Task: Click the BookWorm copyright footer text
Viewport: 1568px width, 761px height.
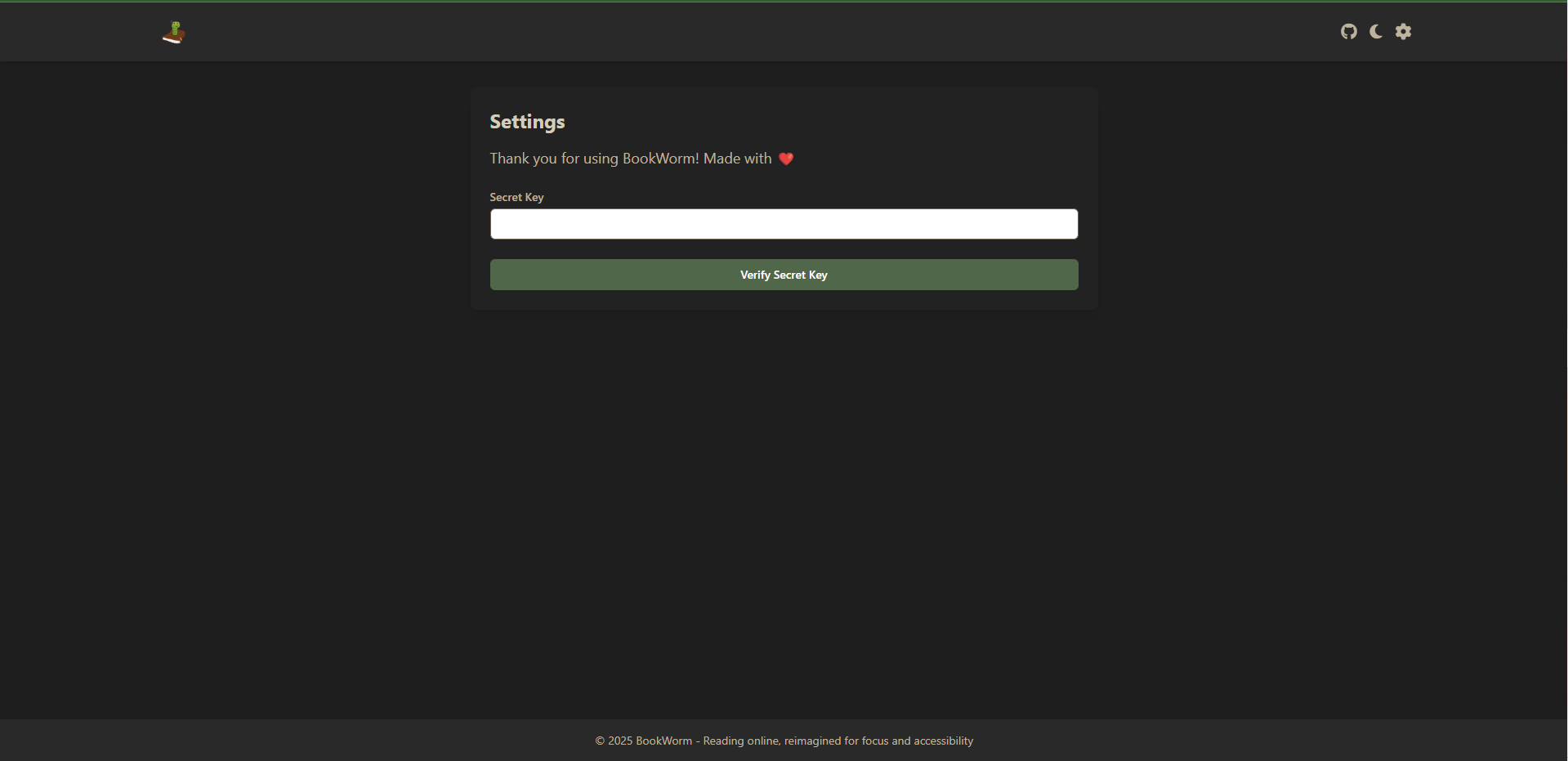Action: pos(784,741)
